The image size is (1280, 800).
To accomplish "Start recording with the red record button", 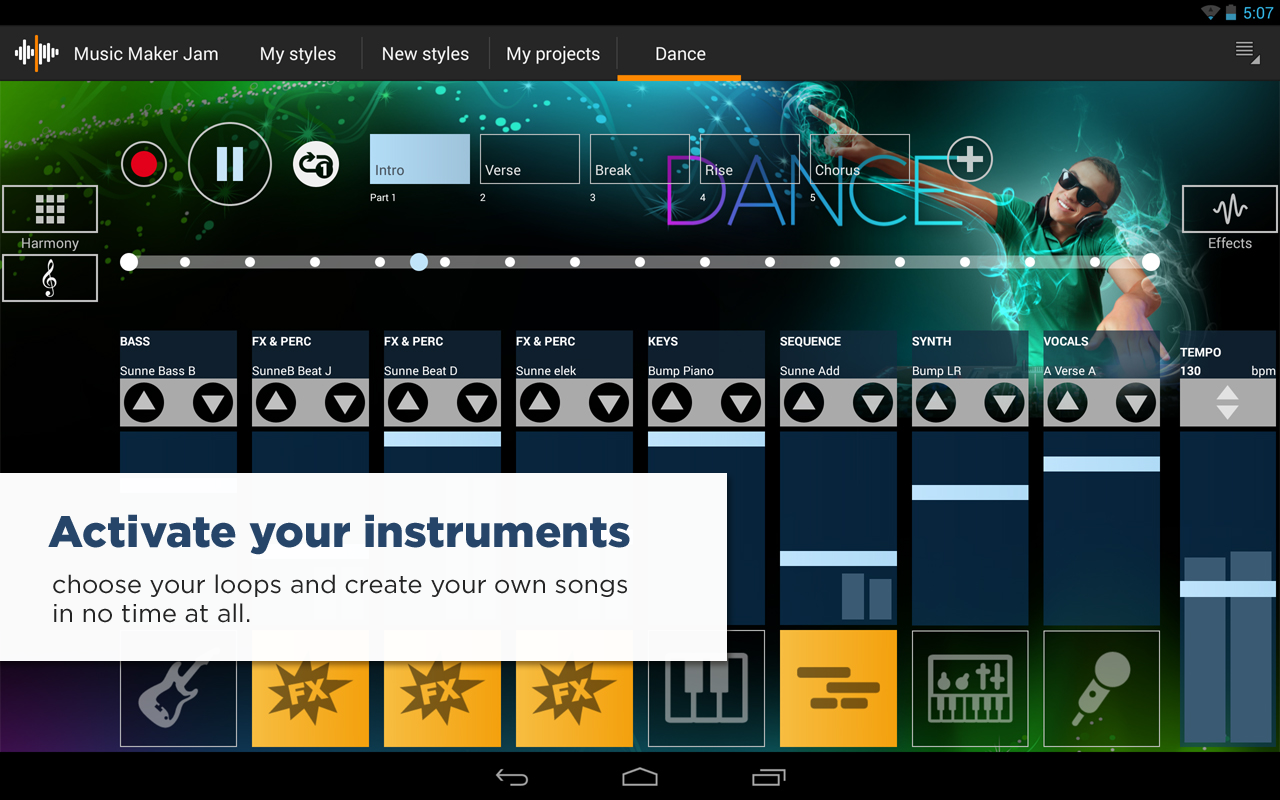I will (x=144, y=165).
